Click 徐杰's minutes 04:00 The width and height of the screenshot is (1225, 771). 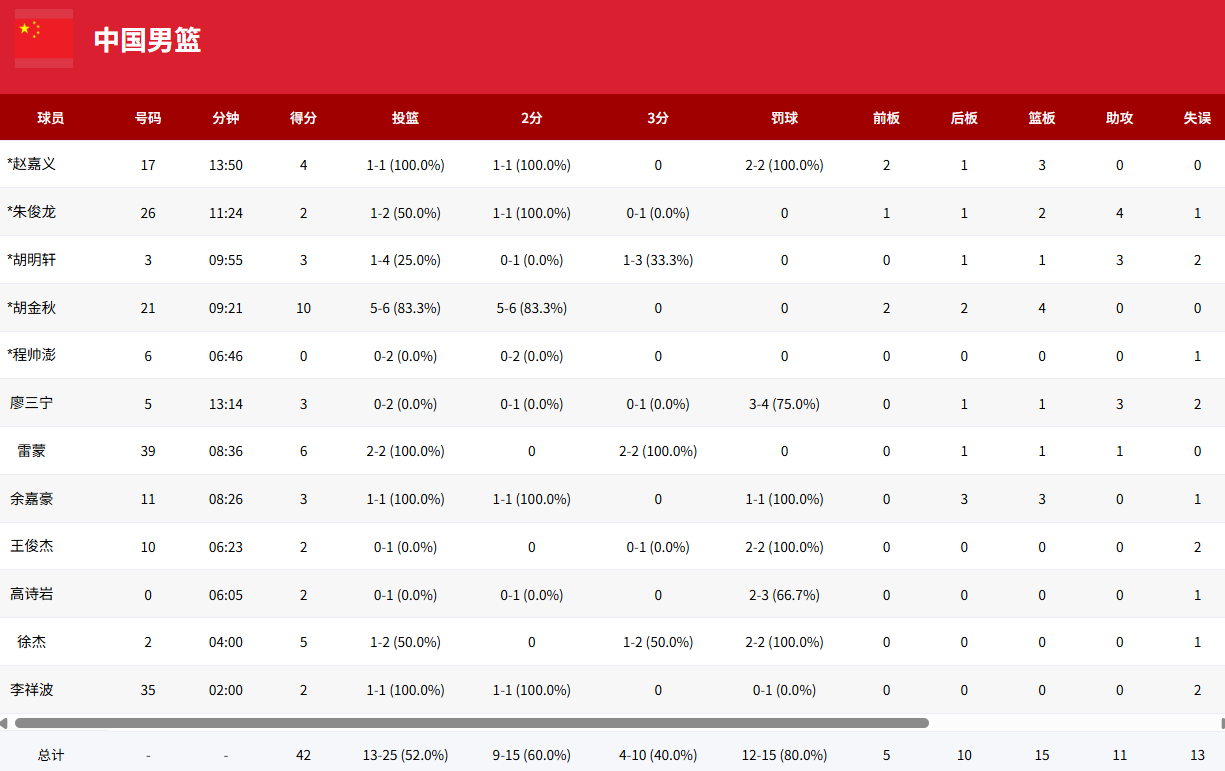(x=226, y=642)
